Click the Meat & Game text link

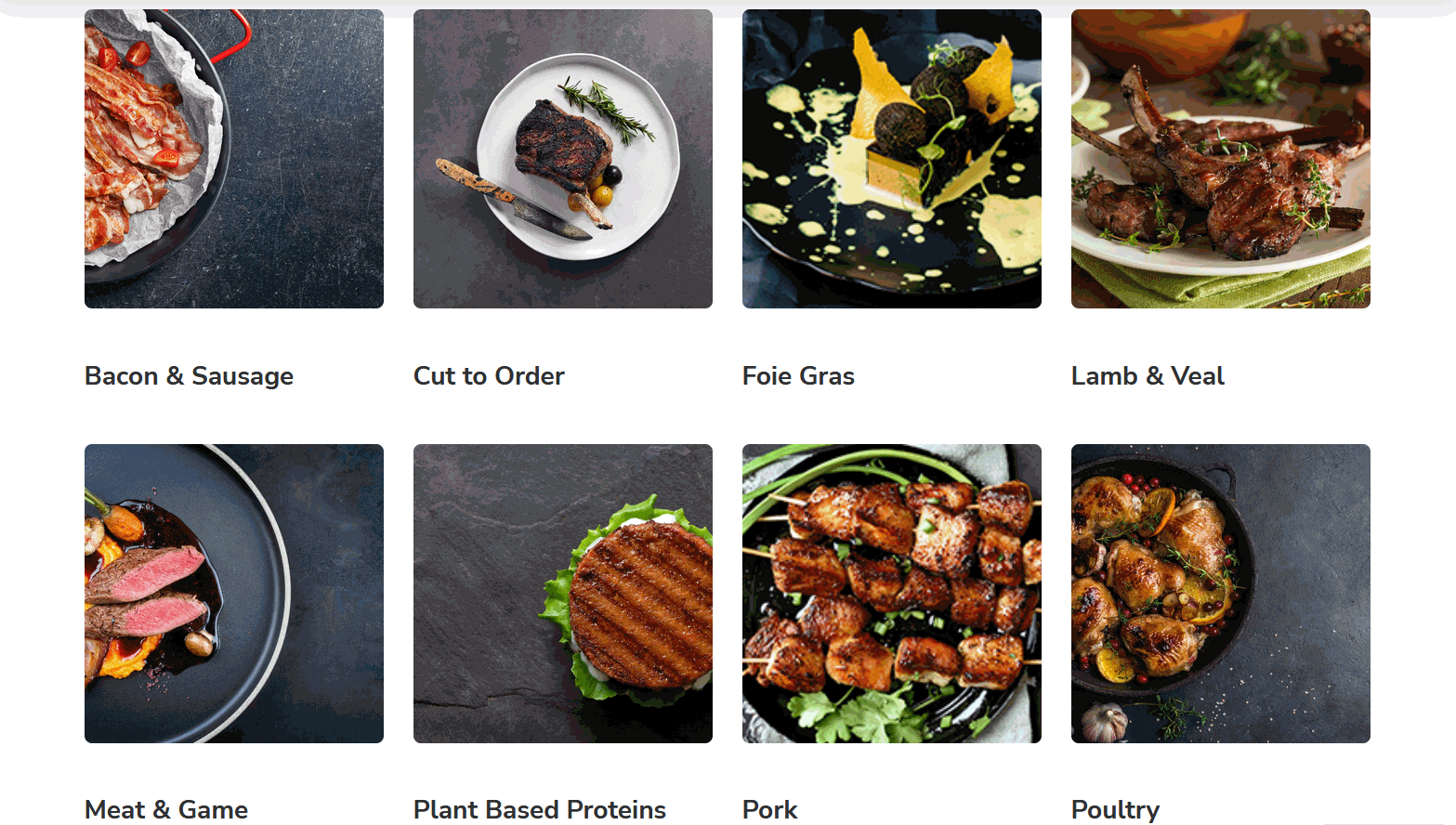[166, 810]
